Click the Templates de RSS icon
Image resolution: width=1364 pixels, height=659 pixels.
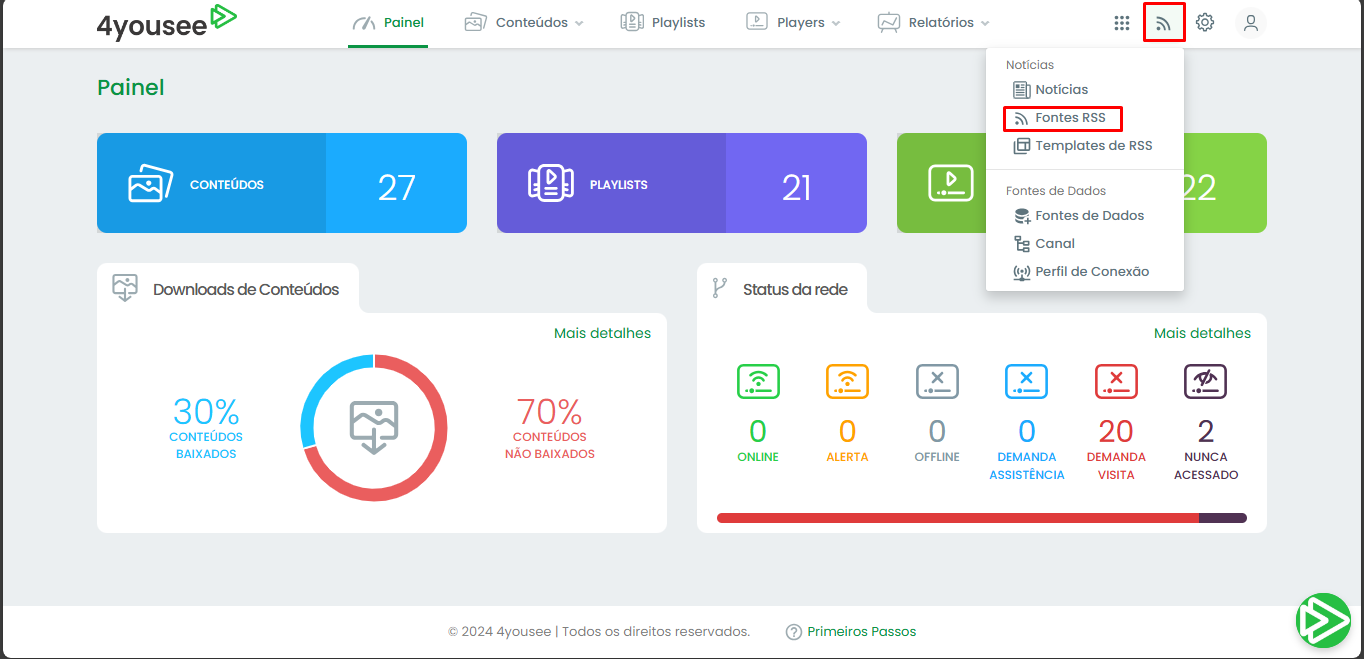click(x=1021, y=146)
